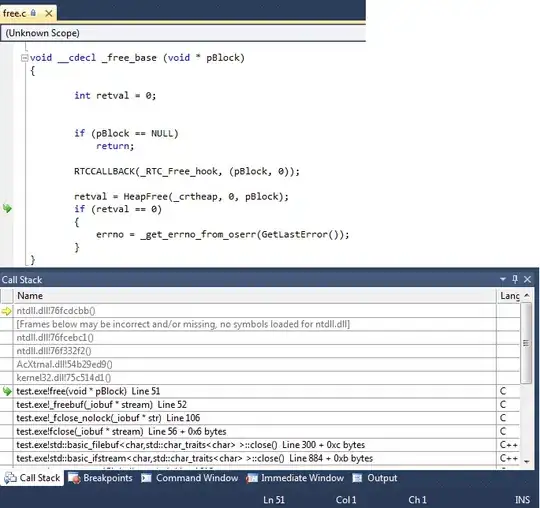
Task: Select the ntdll.dll!76fcdcbb() frame
Action: pyautogui.click(x=255, y=311)
